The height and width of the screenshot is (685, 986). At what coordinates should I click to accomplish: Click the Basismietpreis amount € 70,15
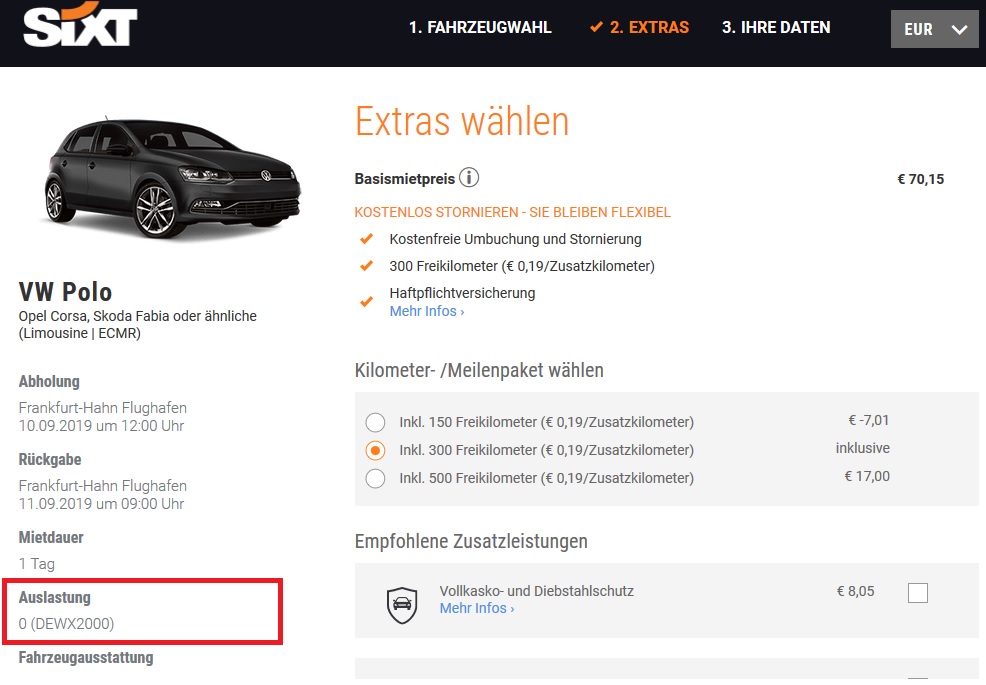921,179
